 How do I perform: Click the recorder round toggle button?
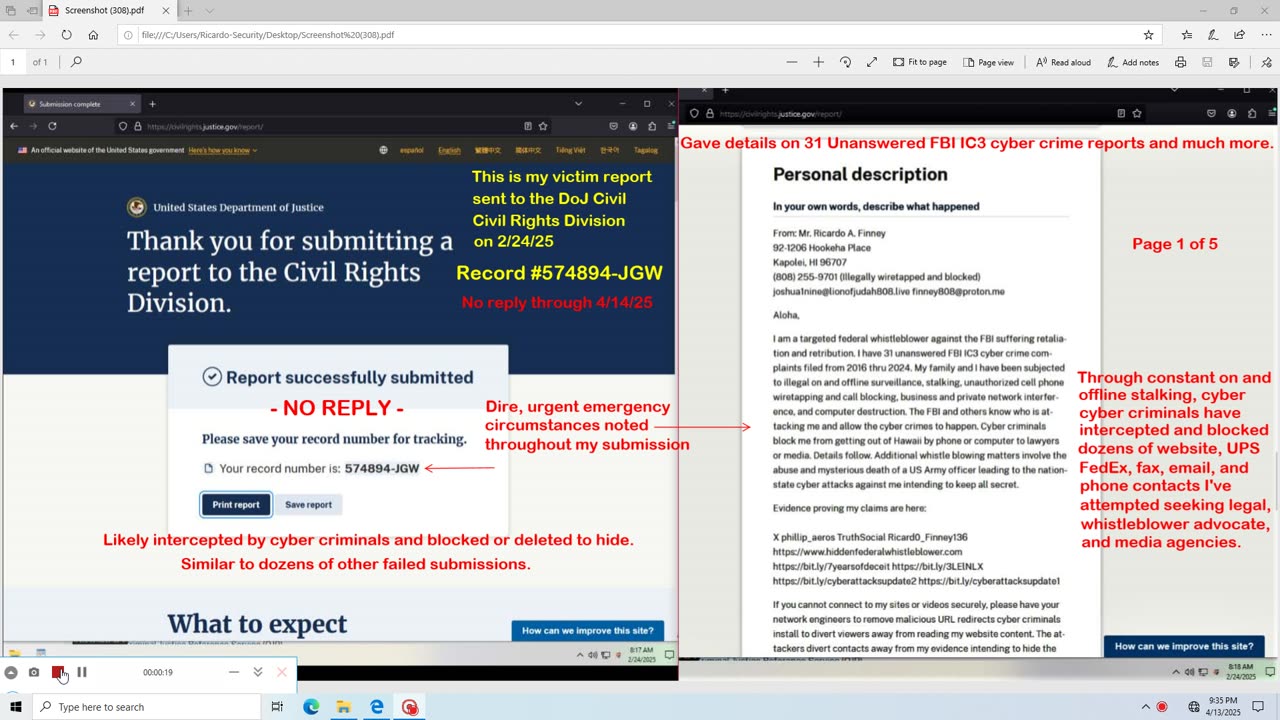coord(11,672)
